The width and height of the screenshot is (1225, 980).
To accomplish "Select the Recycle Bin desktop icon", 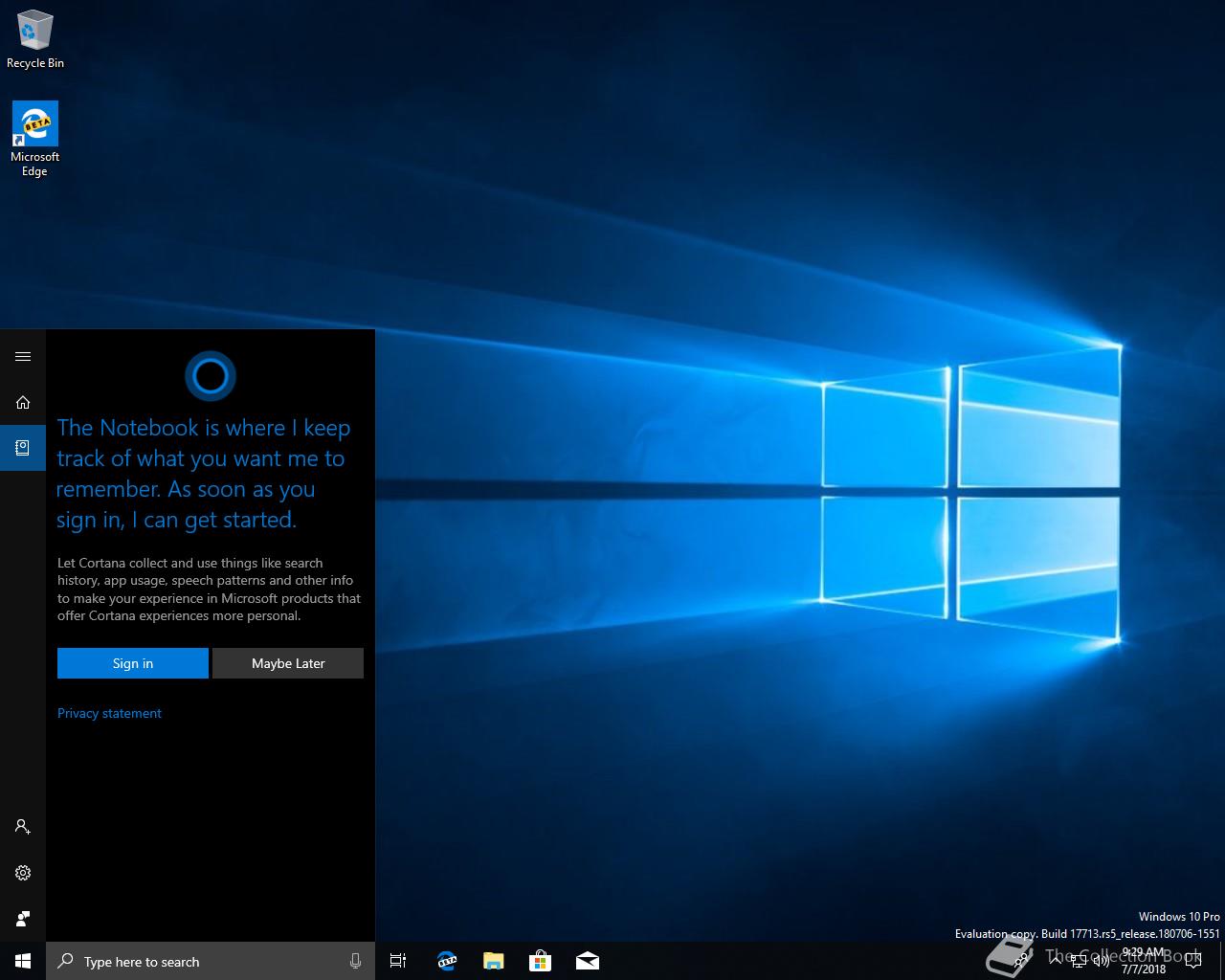I will [35, 40].
